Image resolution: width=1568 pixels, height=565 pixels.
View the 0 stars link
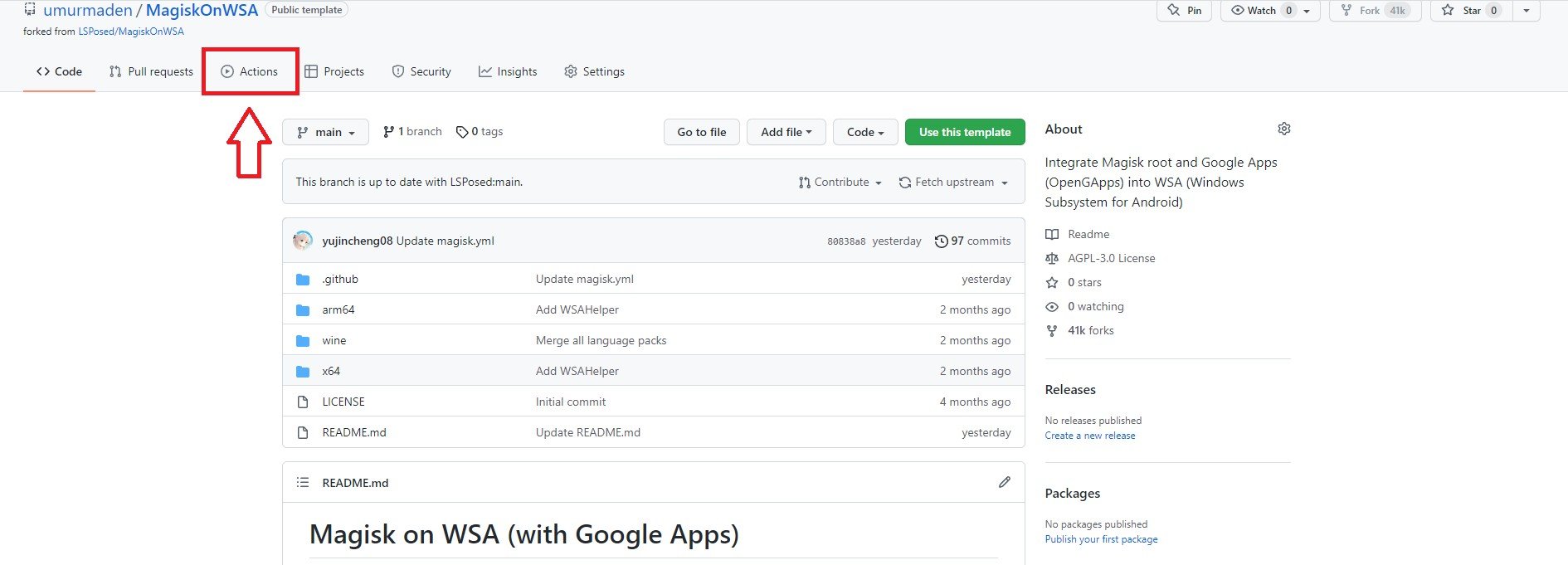click(1084, 282)
